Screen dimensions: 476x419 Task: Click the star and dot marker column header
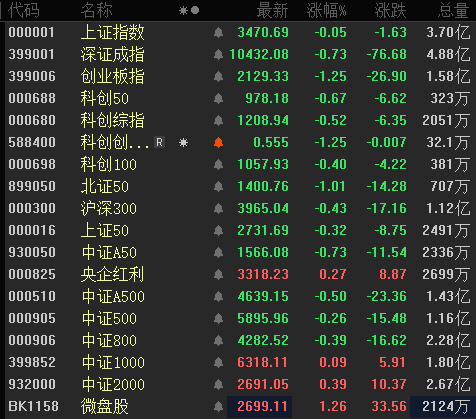[x=189, y=10]
